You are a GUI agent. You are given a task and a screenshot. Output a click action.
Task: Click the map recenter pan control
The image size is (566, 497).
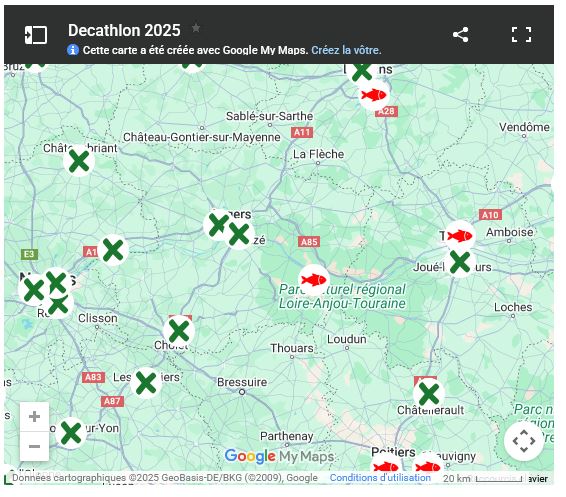point(524,441)
